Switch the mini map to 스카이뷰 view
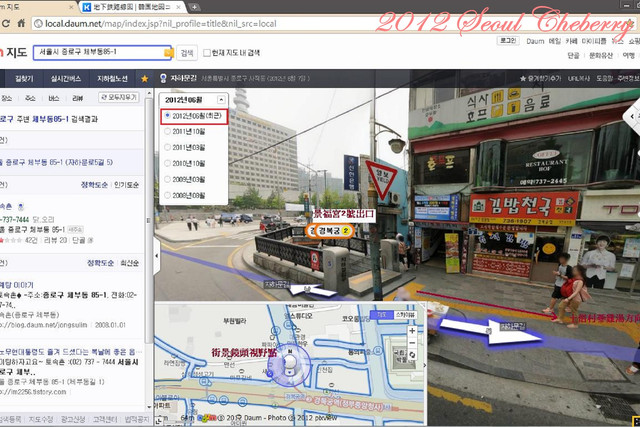This screenshot has width=640, height=427. 405,315
